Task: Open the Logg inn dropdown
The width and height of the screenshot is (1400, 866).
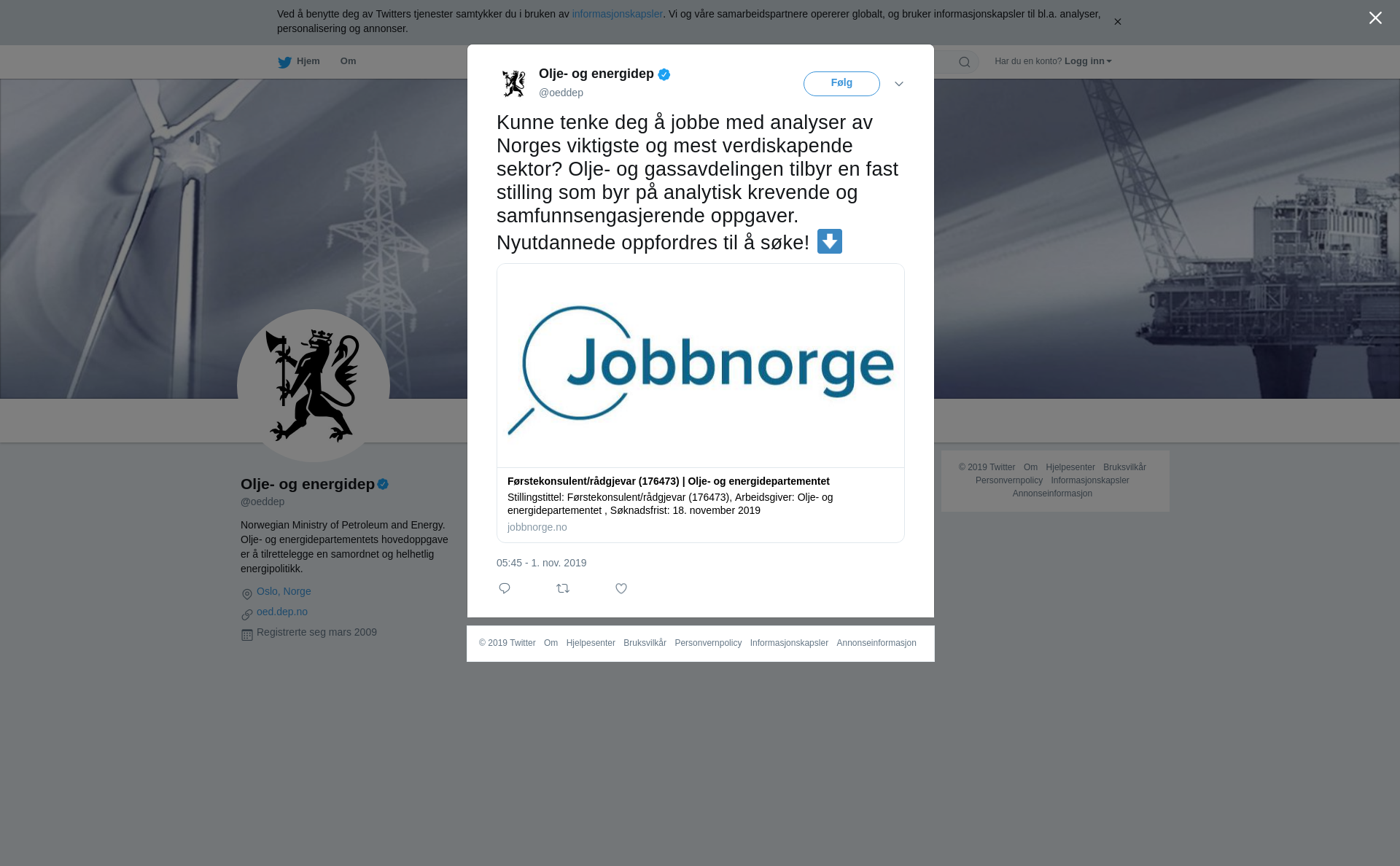Action: [1088, 61]
